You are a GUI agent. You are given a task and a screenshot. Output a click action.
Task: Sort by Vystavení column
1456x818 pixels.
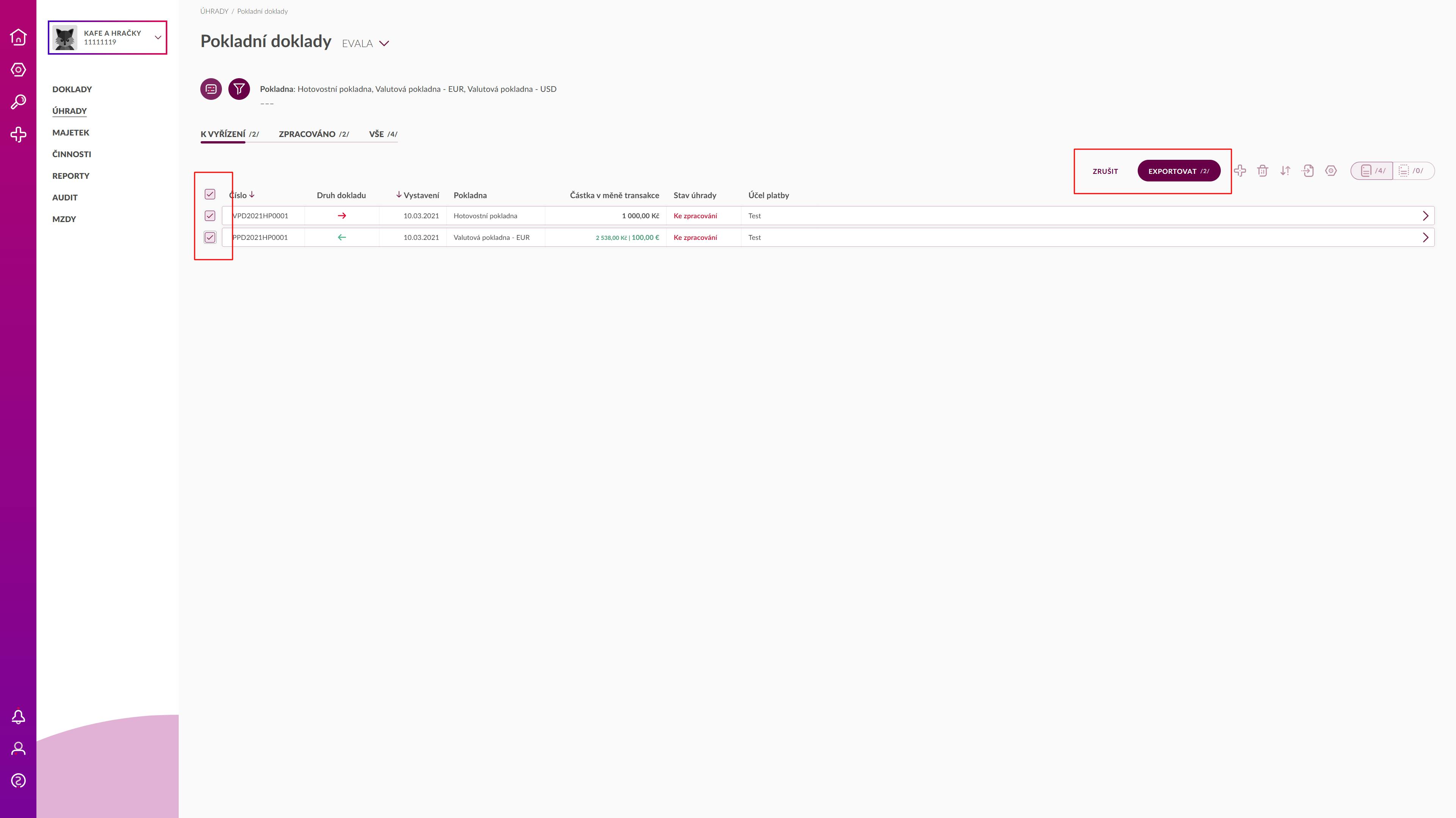click(x=418, y=195)
